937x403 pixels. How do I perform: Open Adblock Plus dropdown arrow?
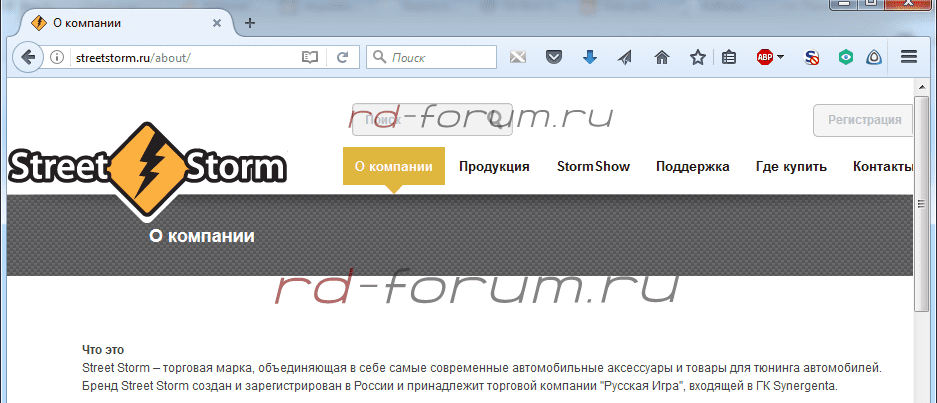(x=780, y=57)
